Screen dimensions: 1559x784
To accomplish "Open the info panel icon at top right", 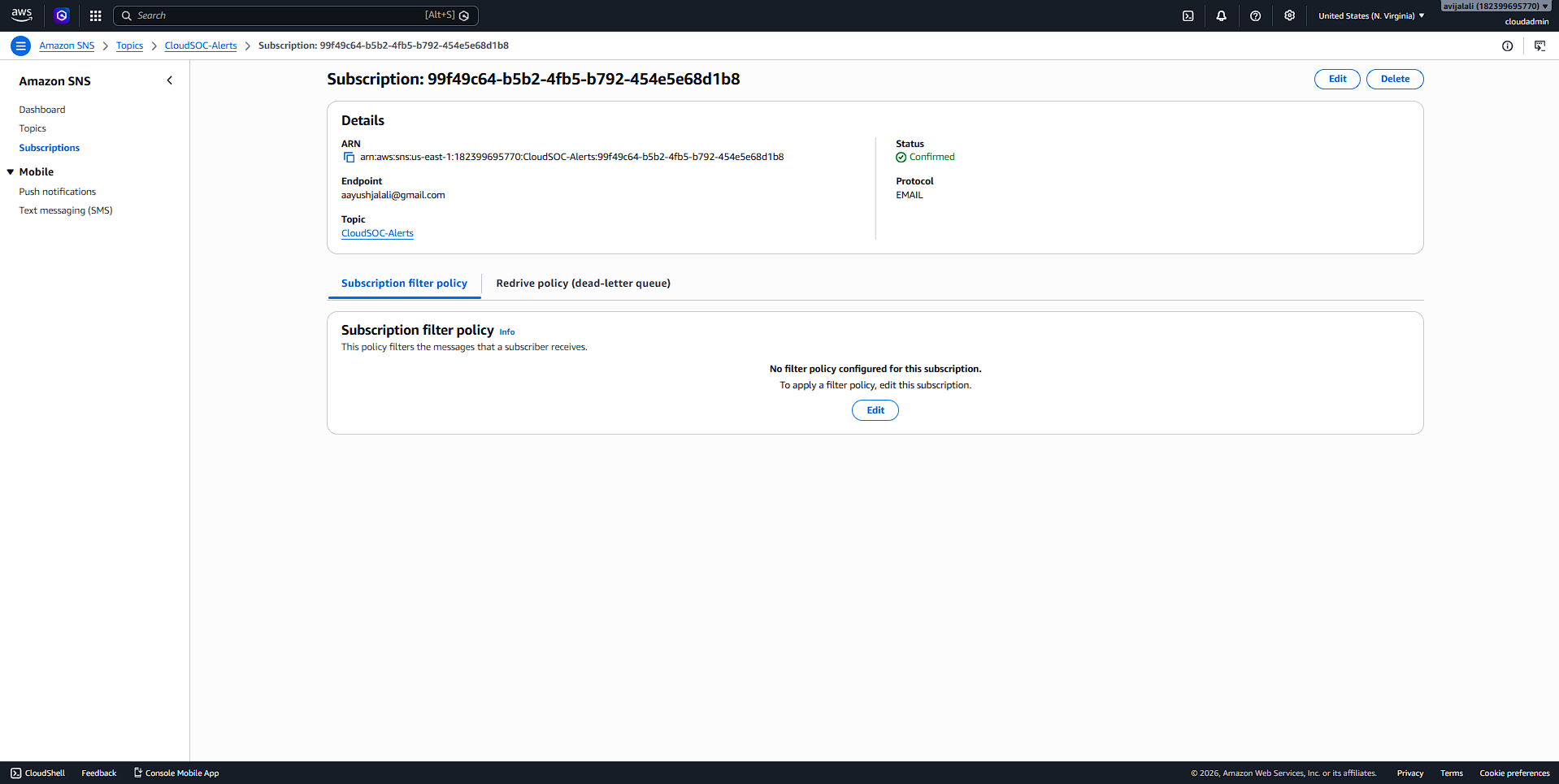I will (x=1507, y=45).
